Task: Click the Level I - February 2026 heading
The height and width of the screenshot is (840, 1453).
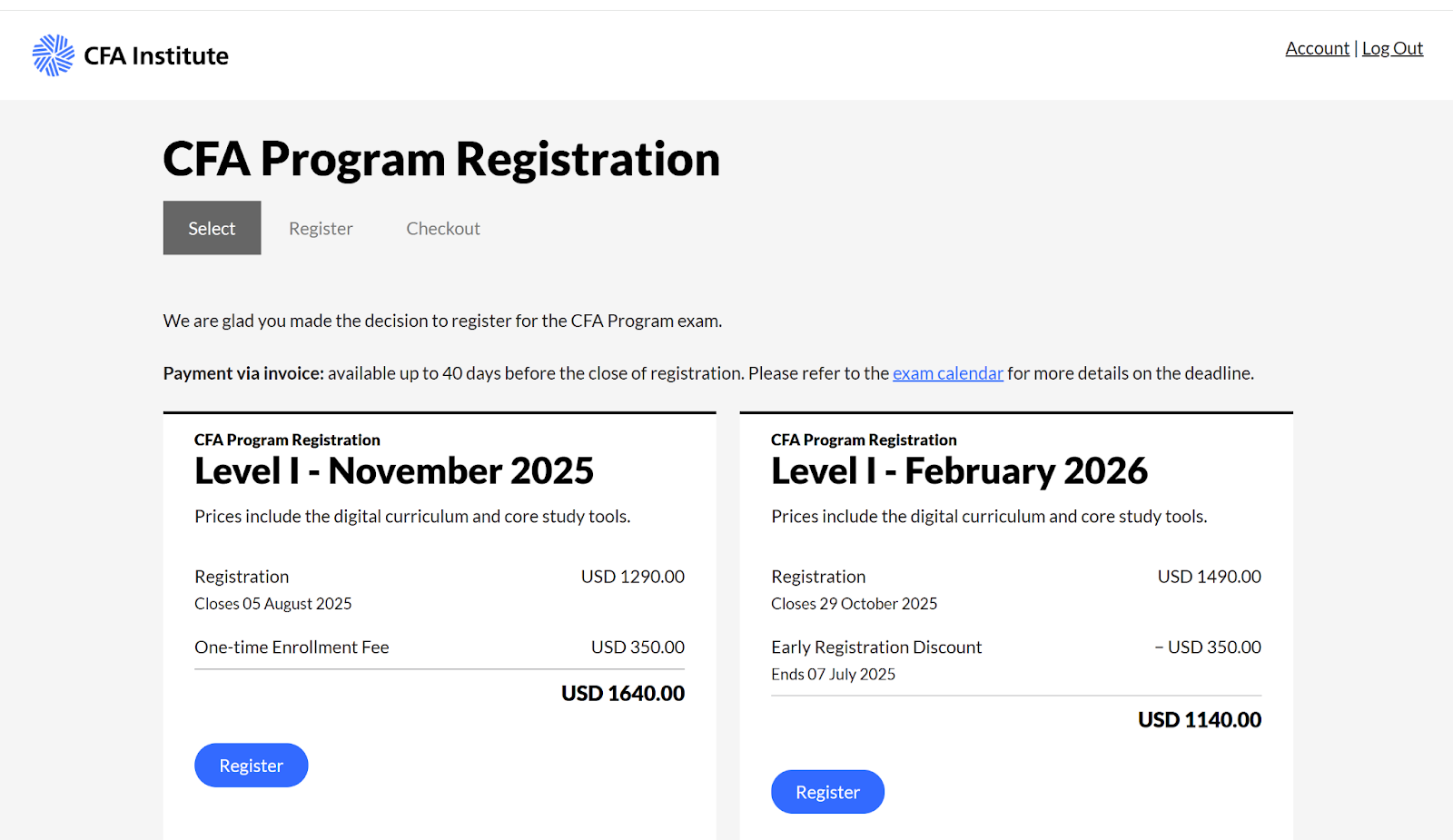Action: [959, 471]
